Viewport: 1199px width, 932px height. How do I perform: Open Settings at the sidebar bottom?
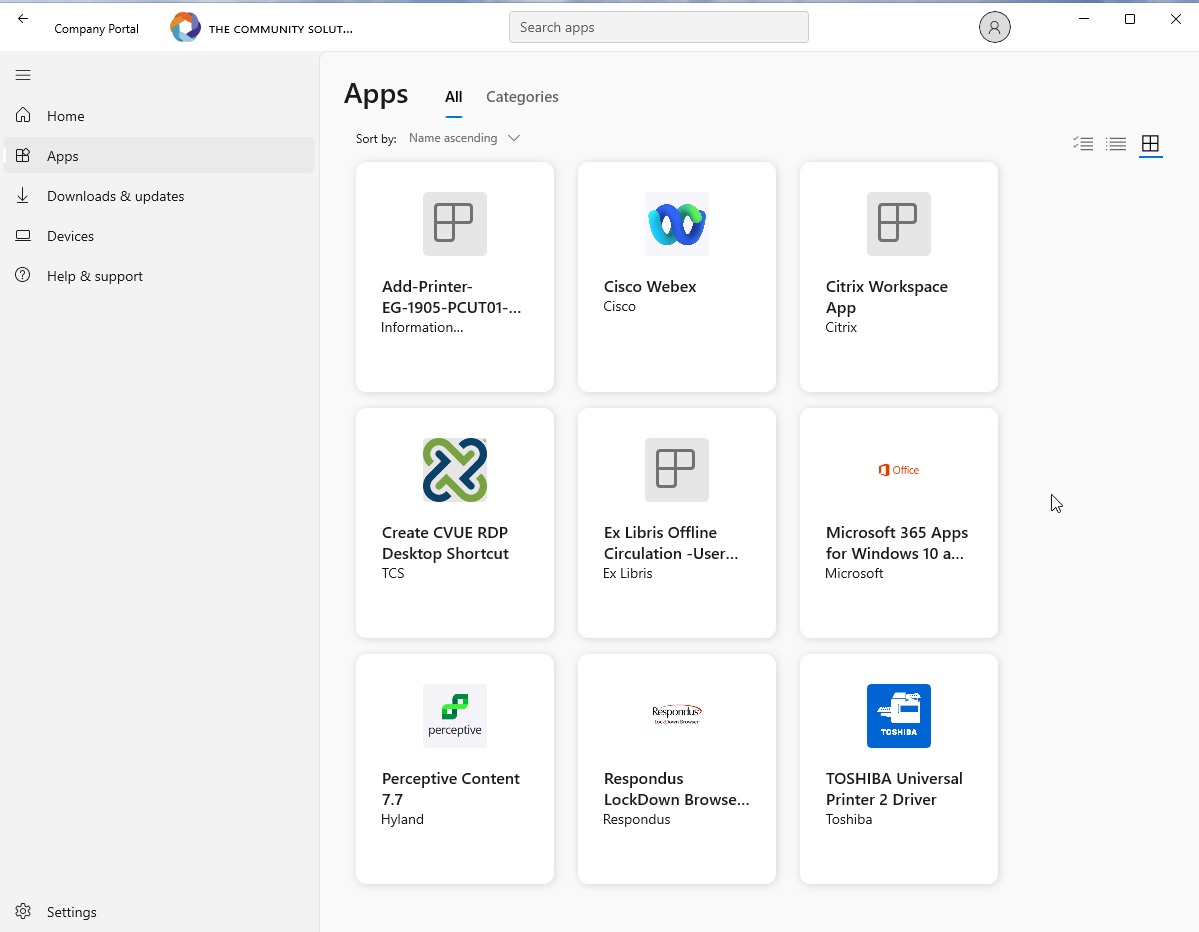coord(159,911)
